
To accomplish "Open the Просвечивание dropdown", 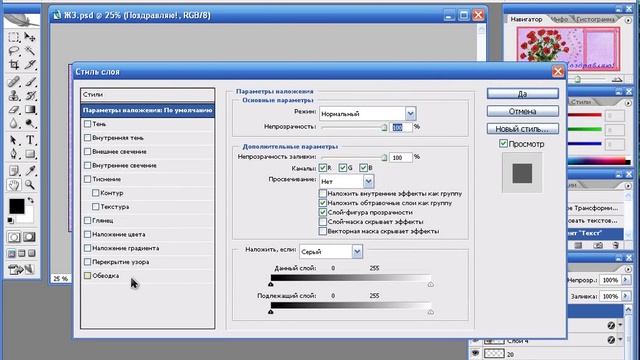I will [368, 181].
